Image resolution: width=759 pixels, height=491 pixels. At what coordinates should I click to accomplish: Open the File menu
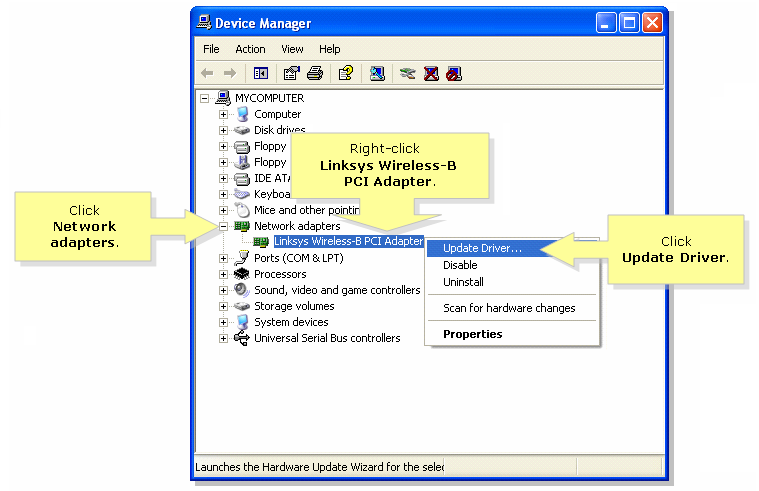tap(211, 49)
